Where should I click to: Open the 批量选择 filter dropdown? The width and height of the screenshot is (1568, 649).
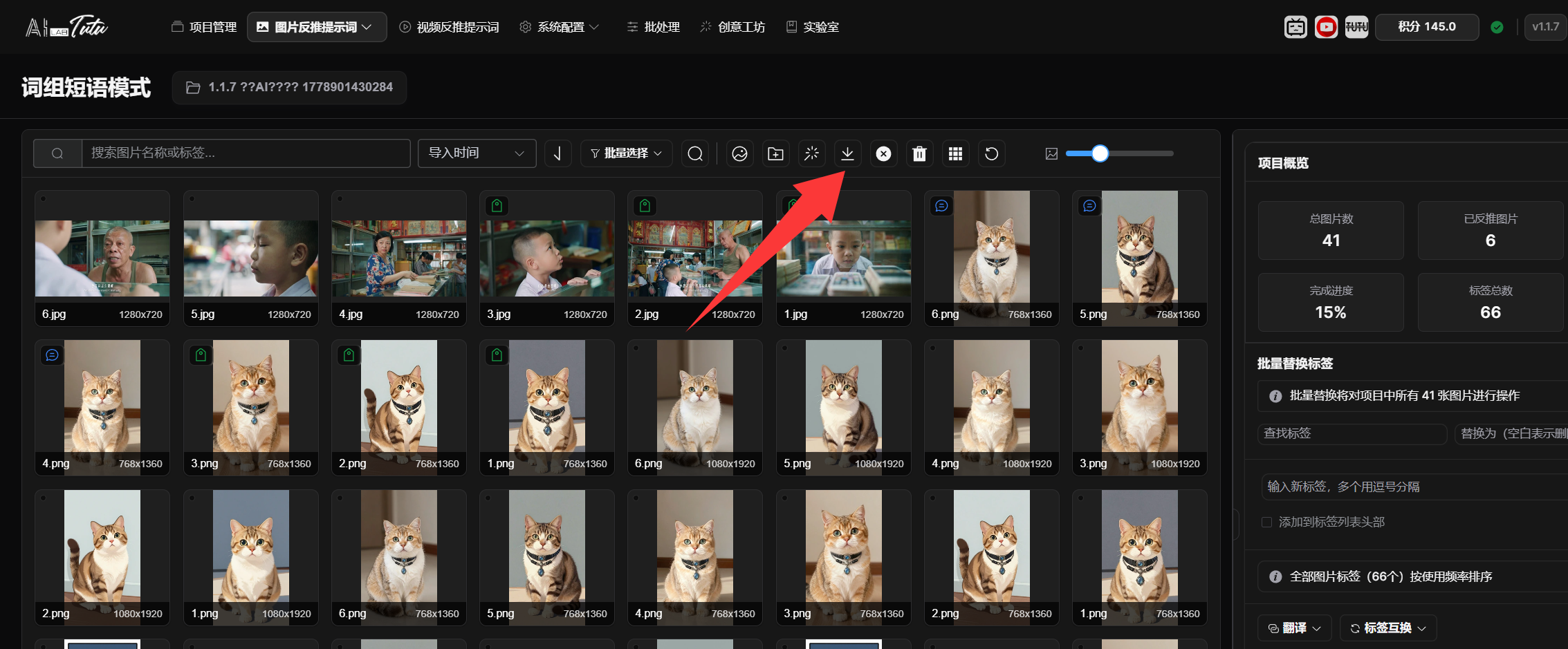[x=627, y=153]
